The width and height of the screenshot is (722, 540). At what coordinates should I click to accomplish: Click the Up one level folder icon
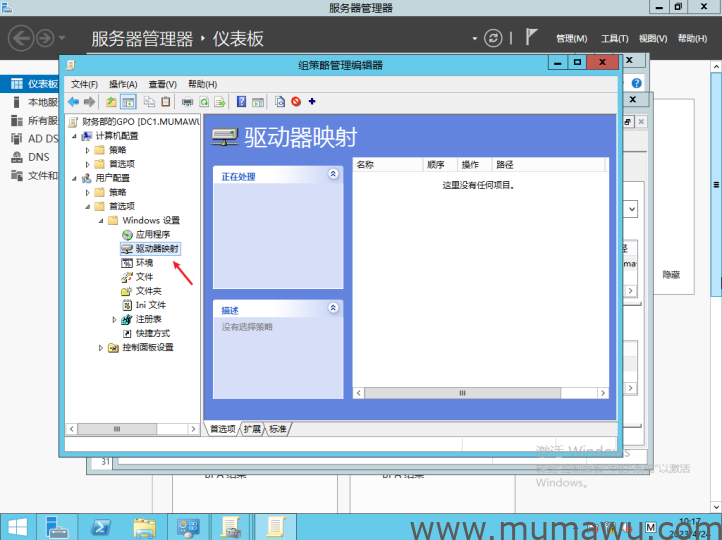click(111, 102)
